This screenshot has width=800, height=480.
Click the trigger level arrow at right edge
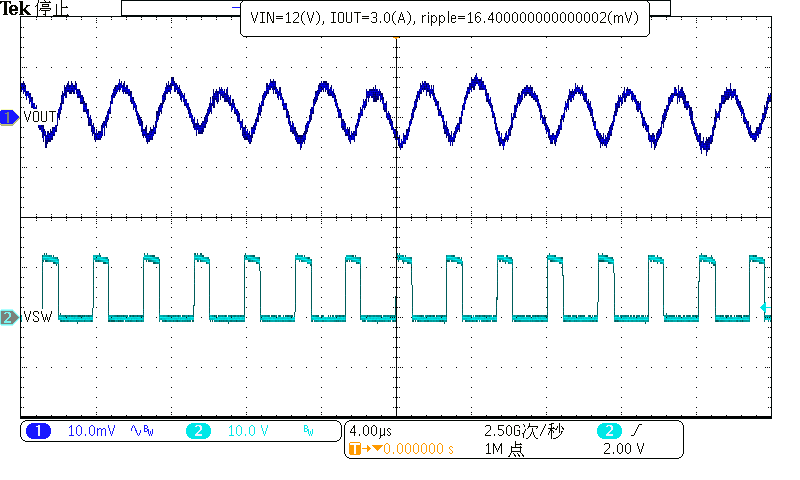[x=766, y=307]
